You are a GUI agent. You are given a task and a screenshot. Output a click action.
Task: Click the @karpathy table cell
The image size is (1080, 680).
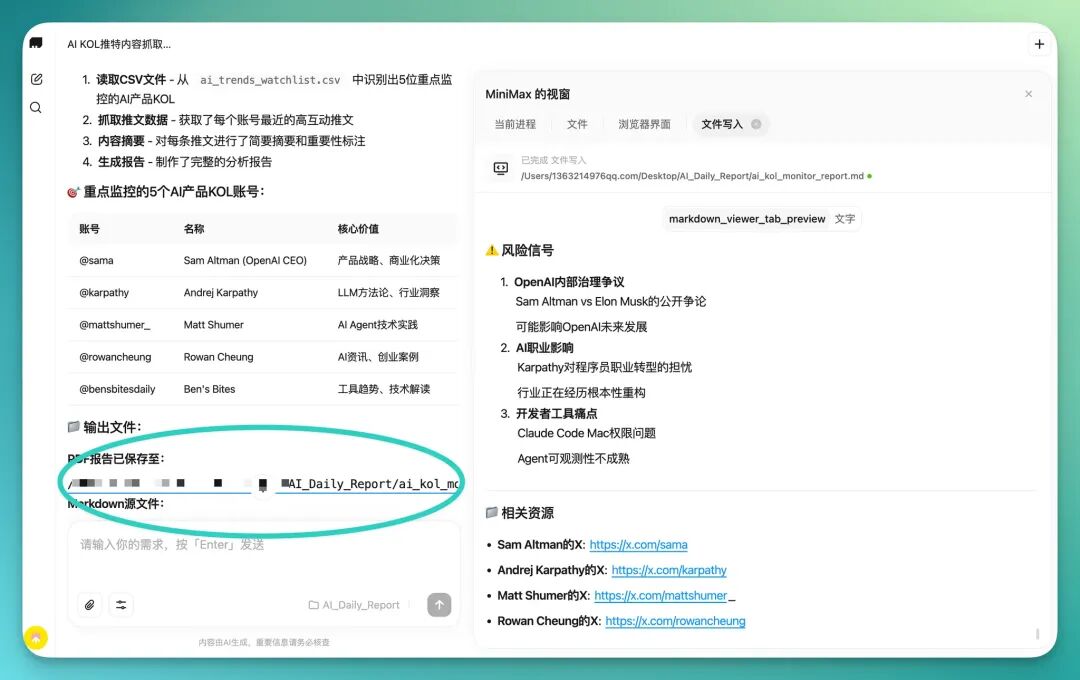[104, 293]
